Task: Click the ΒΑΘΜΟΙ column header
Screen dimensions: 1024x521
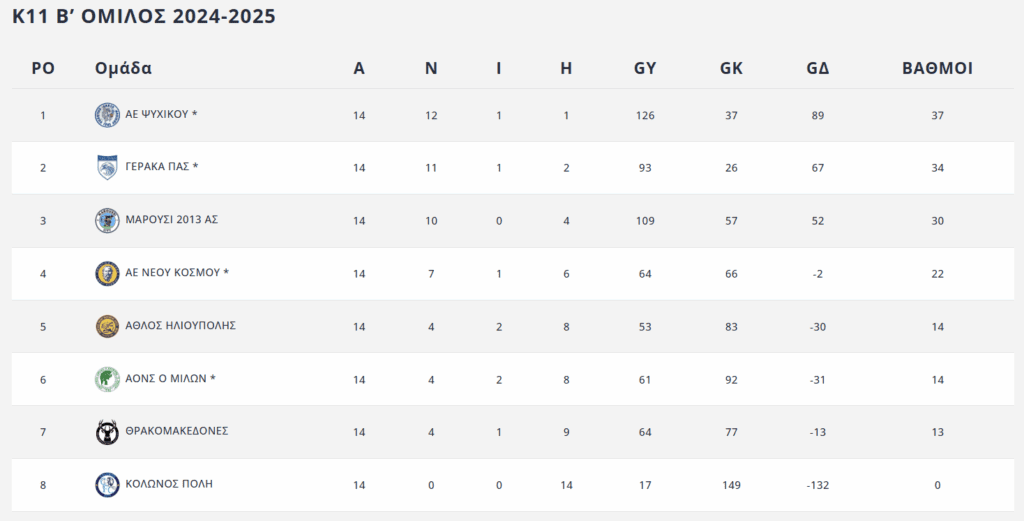Action: (937, 69)
